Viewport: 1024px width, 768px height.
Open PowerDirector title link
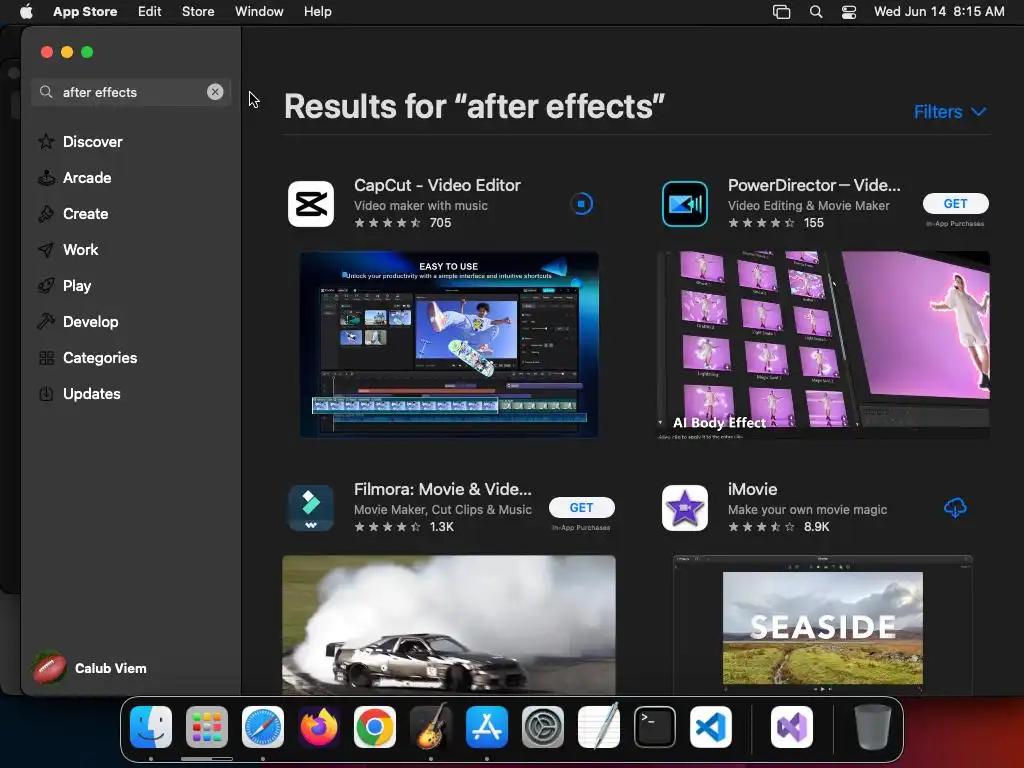click(814, 185)
